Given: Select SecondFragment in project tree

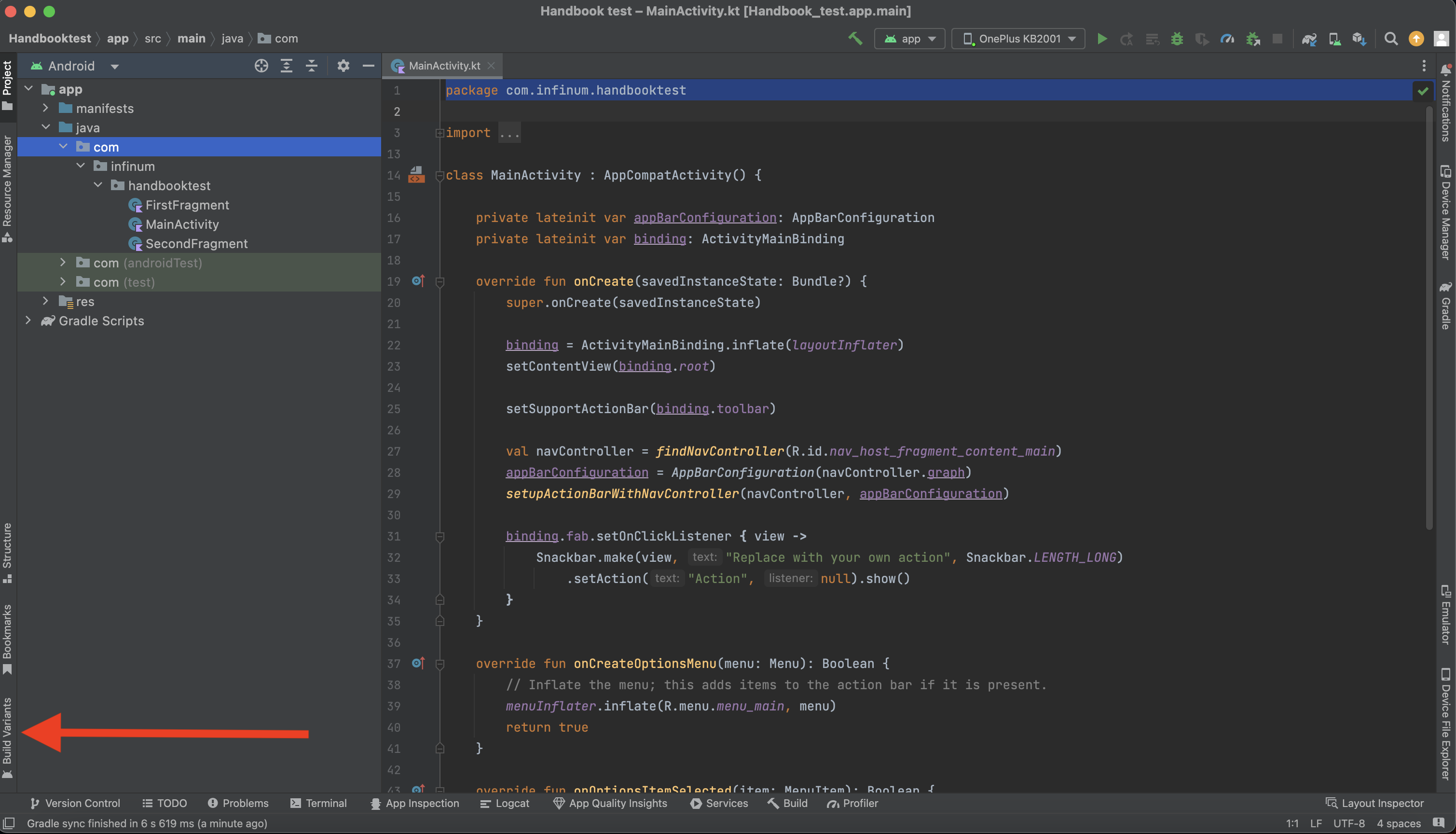Looking at the screenshot, I should click(196, 243).
